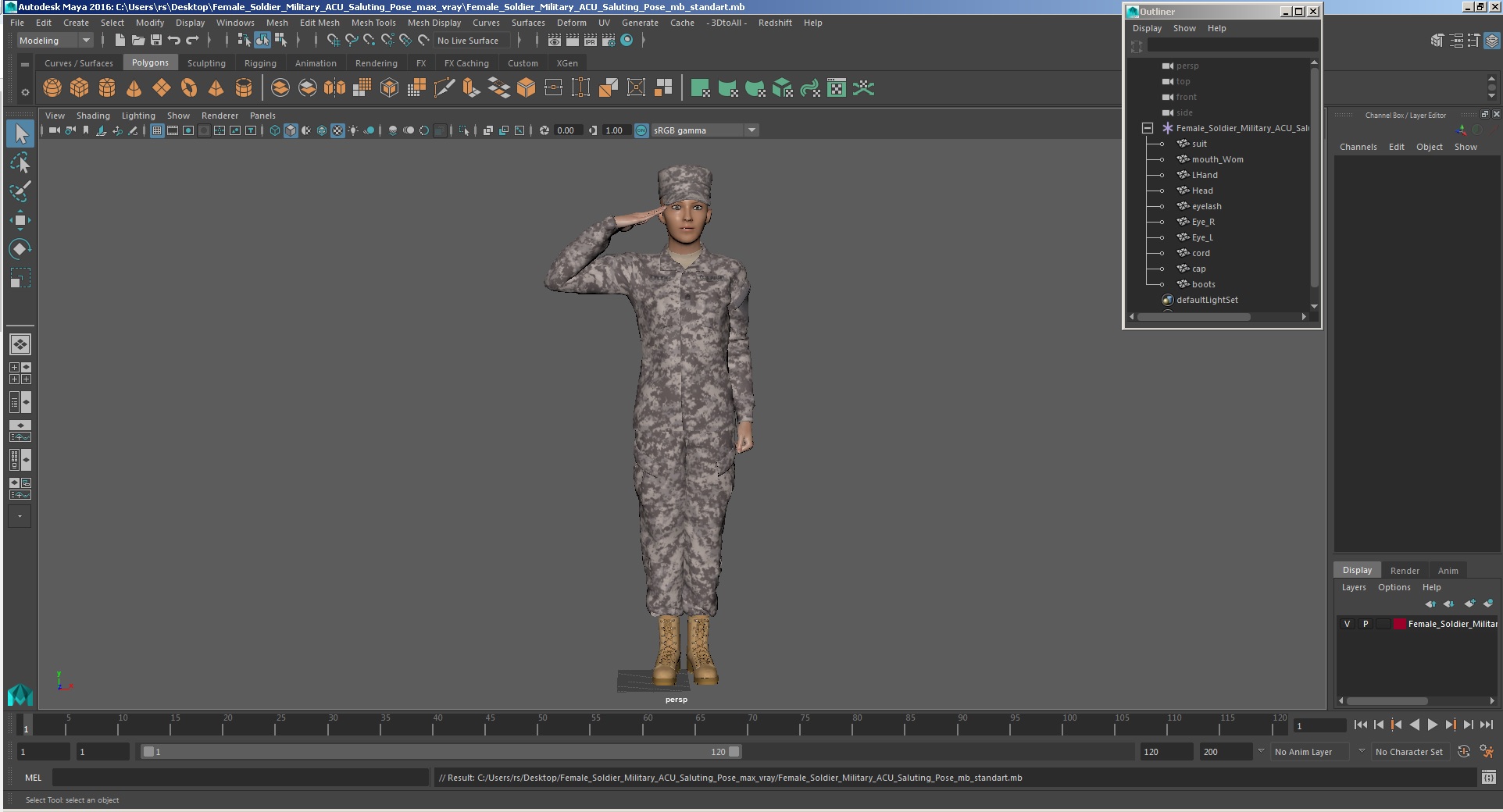Screen dimensions: 1503x812
Task: Click the Outliner search field
Action: point(1233,46)
